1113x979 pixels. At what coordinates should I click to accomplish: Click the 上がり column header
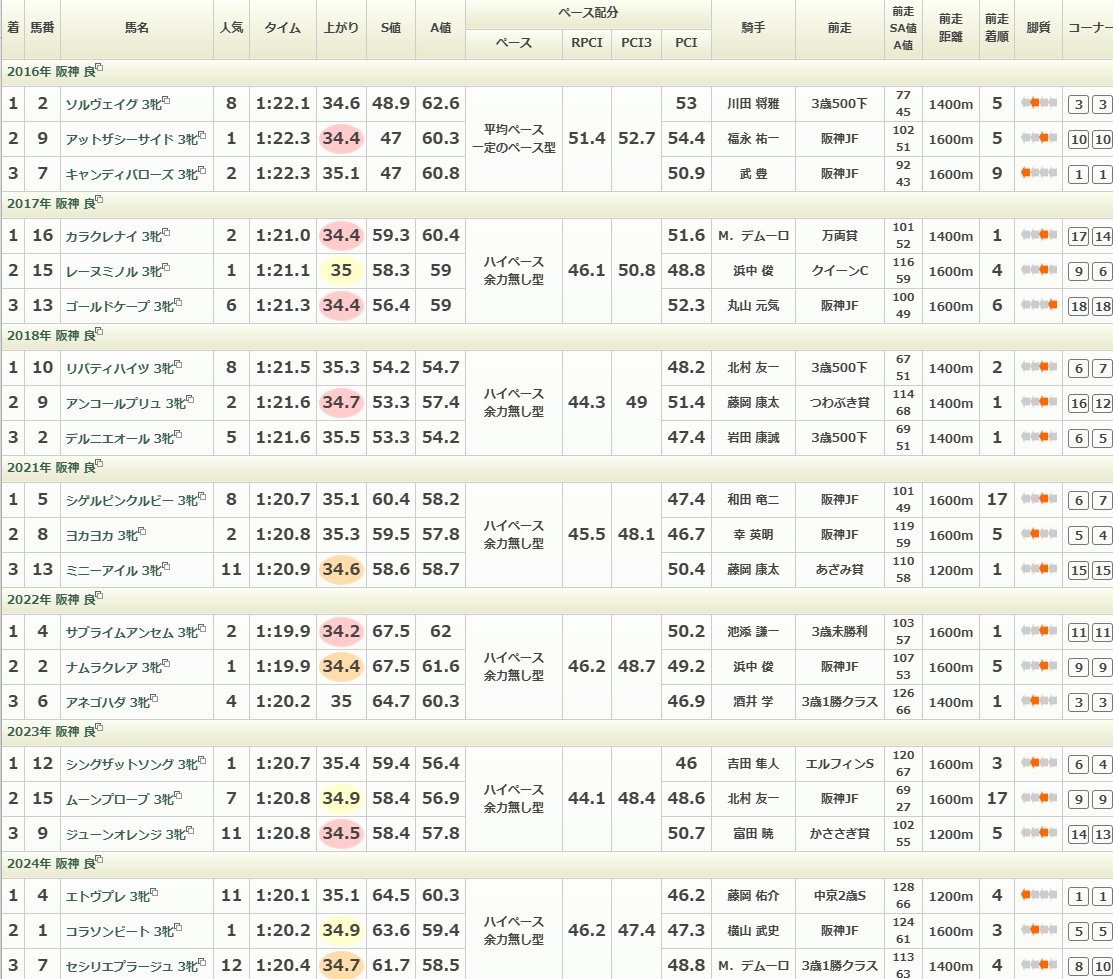click(x=341, y=29)
